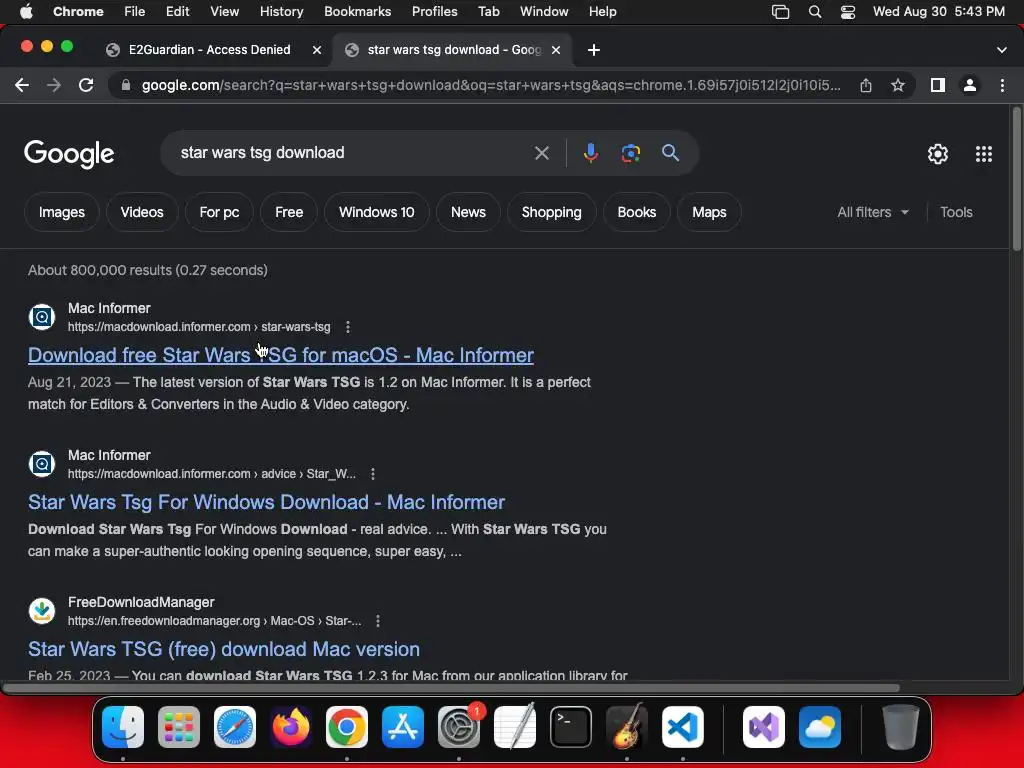The image size is (1024, 768).
Task: Open Download free Star Wars TSG for macOS link
Action: point(281,355)
